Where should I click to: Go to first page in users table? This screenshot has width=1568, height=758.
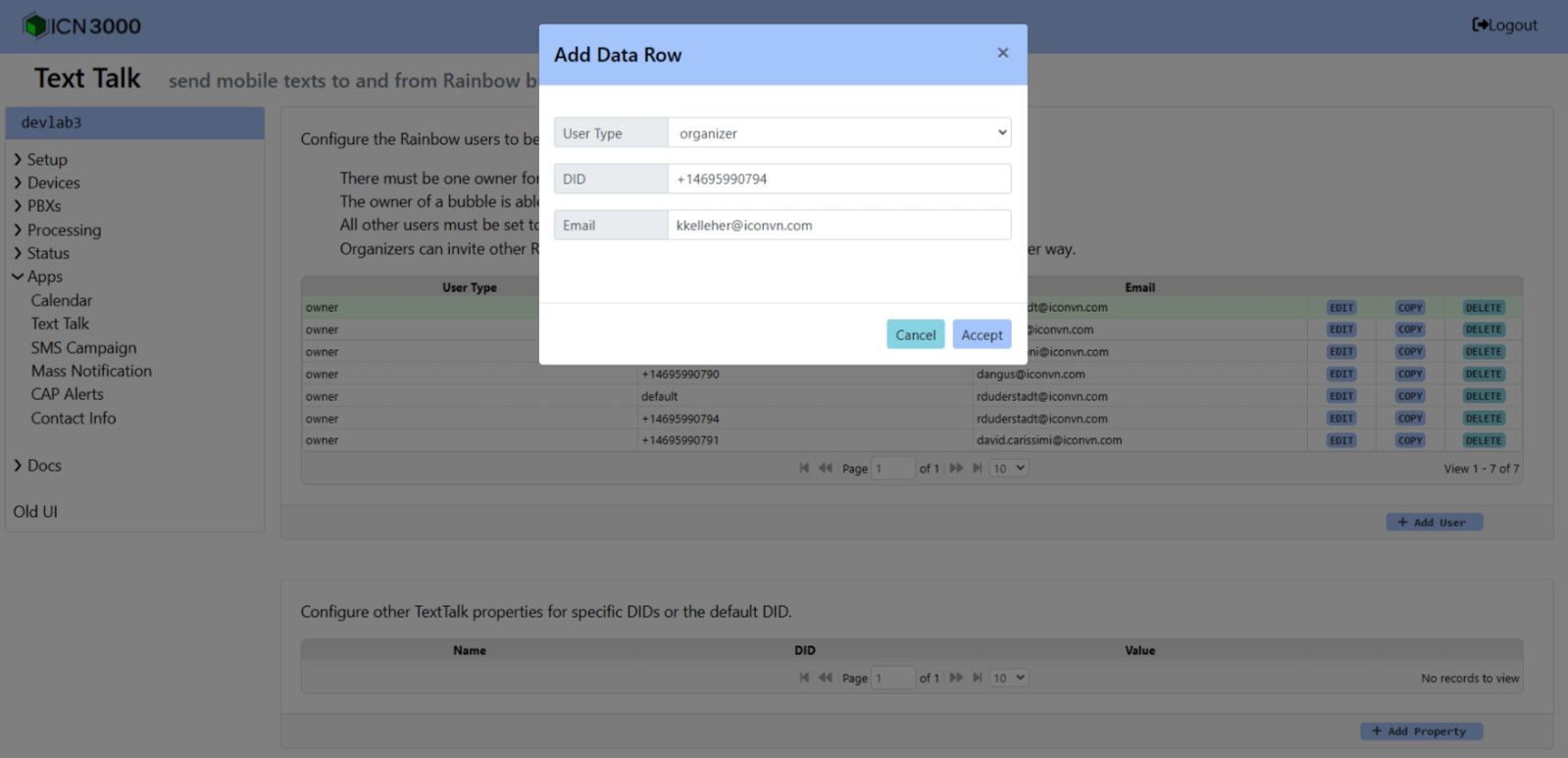click(804, 469)
